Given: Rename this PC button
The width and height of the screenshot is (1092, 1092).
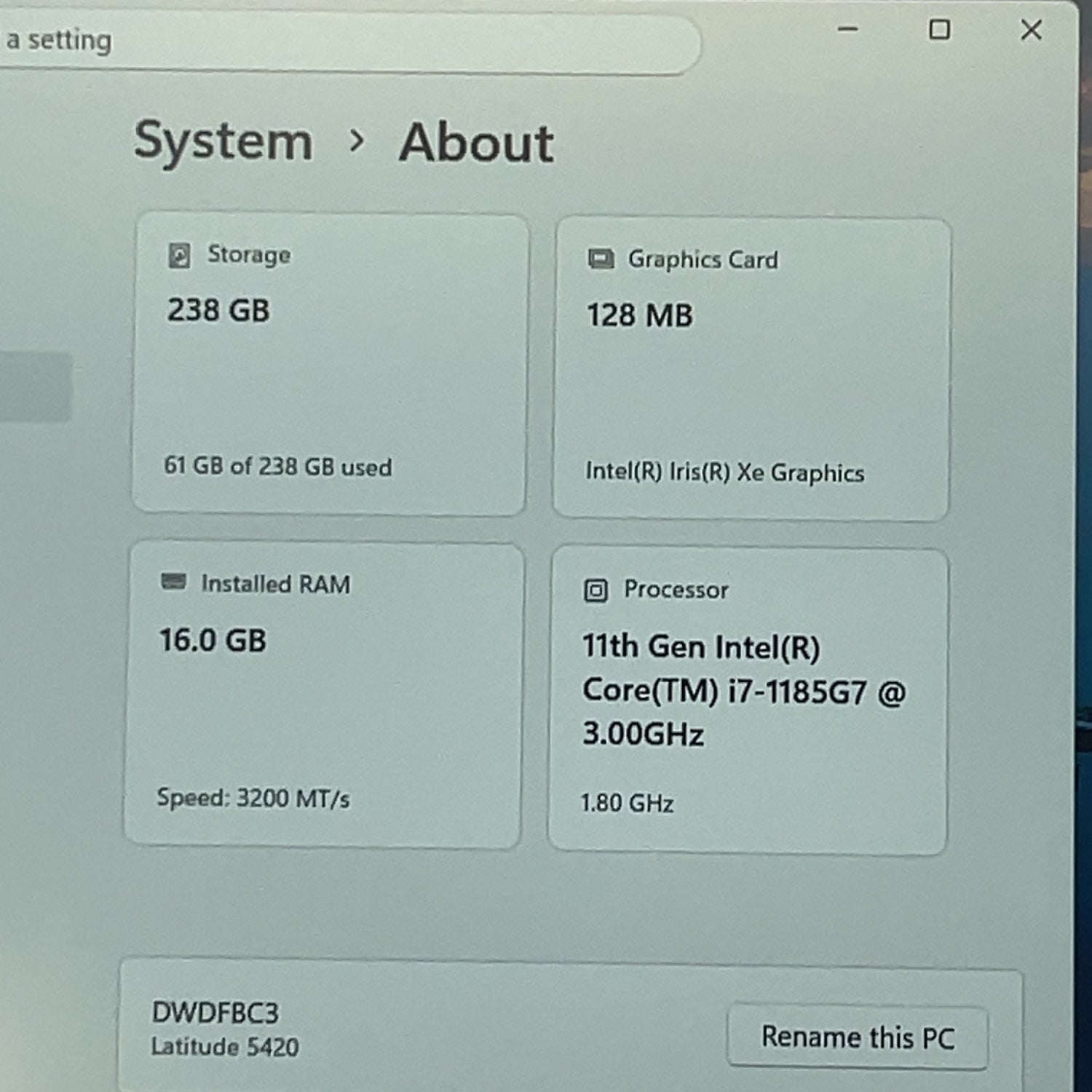Looking at the screenshot, I should pos(858,1037).
